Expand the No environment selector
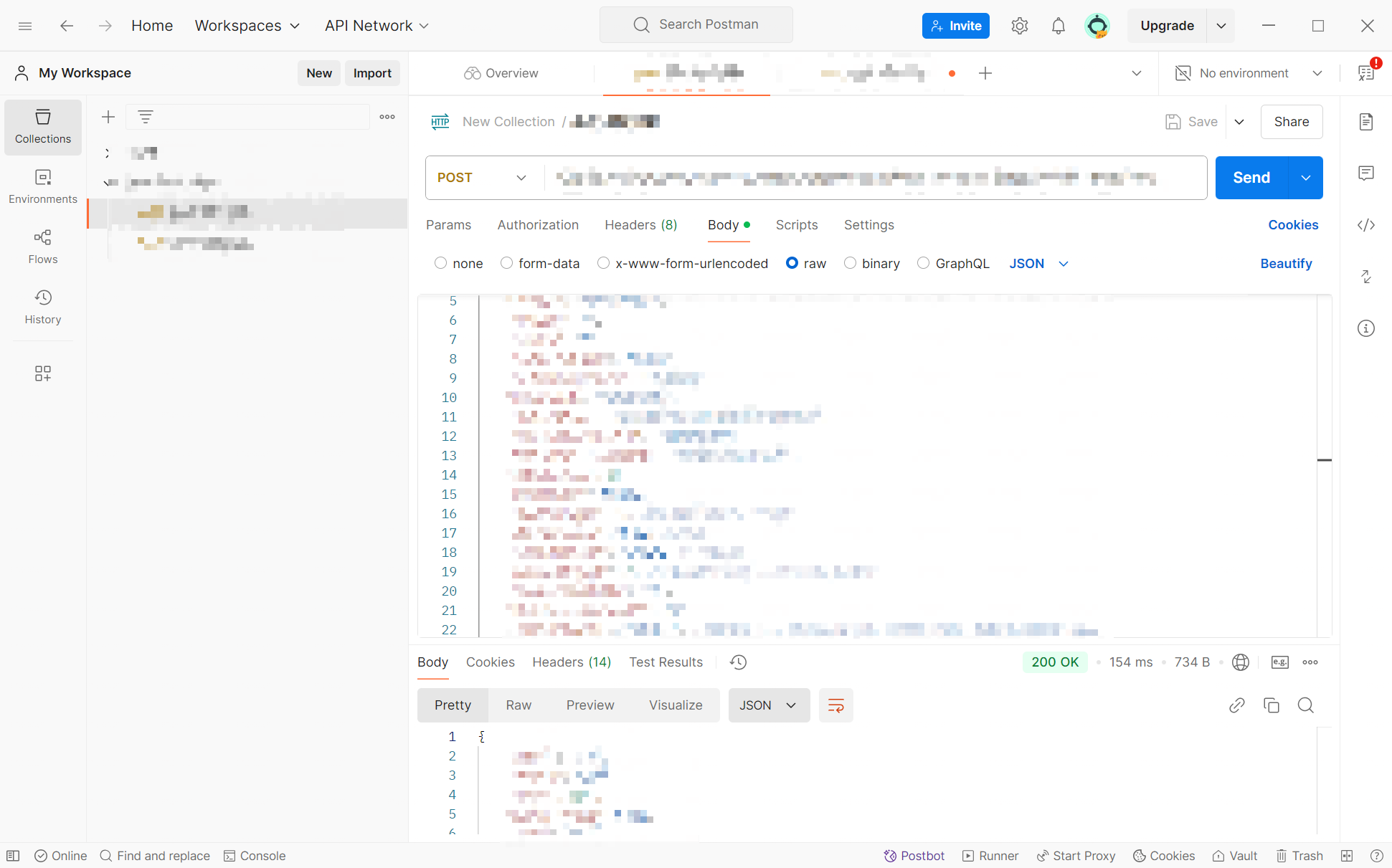1392x868 pixels. (1249, 73)
